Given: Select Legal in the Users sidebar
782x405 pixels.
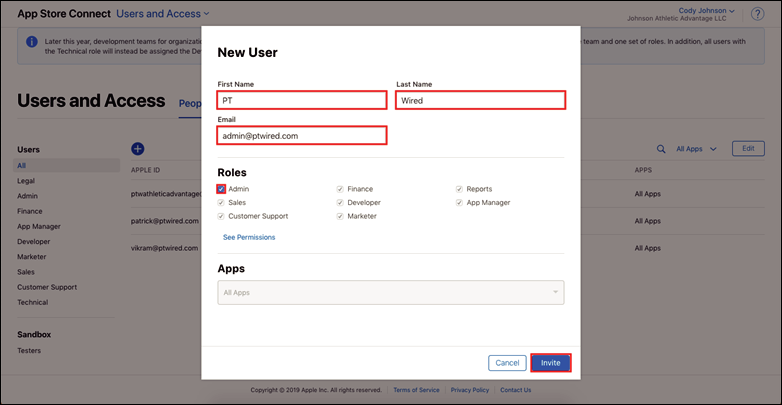Looking at the screenshot, I should coord(26,181).
